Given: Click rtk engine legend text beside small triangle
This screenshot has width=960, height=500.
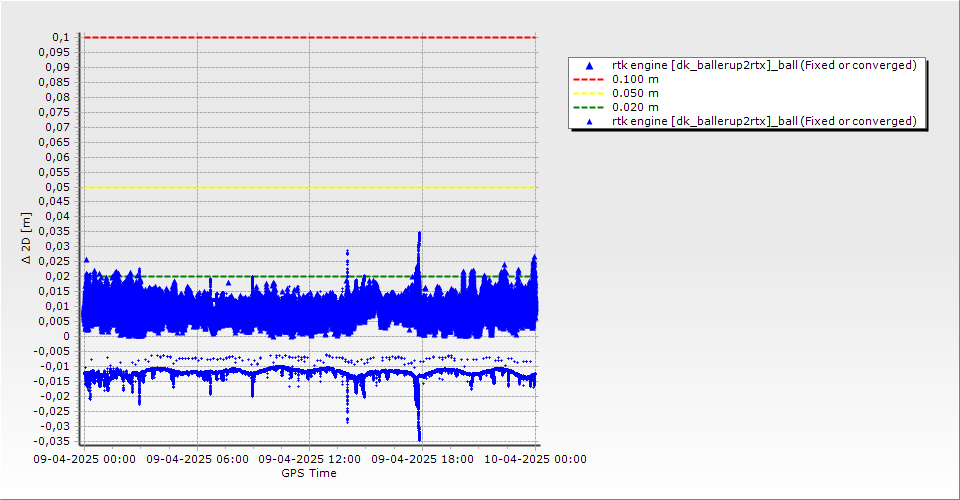Looking at the screenshot, I should [764, 121].
